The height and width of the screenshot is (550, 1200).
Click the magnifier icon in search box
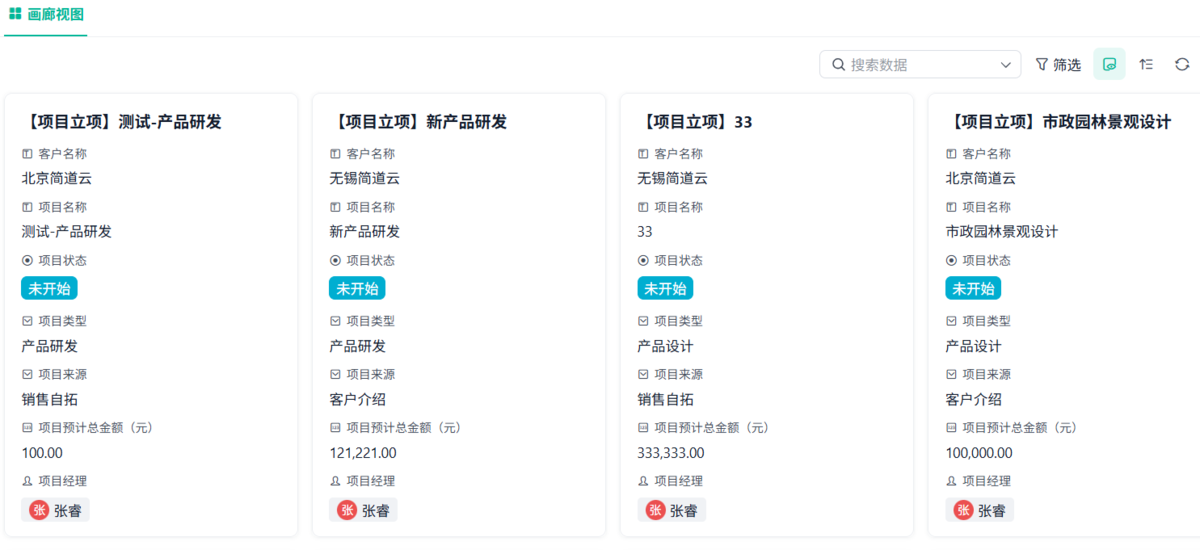point(838,64)
